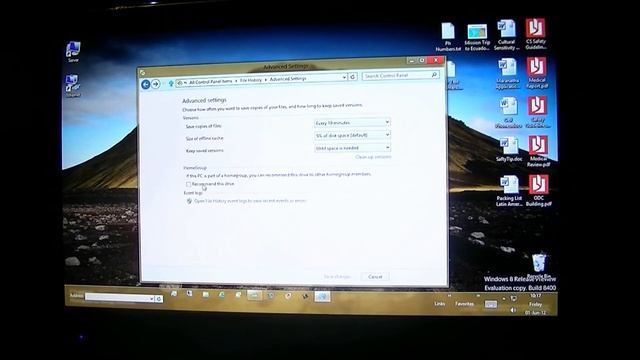
Task: Open the taskbar Address dropdown arrow
Action: 151,299
